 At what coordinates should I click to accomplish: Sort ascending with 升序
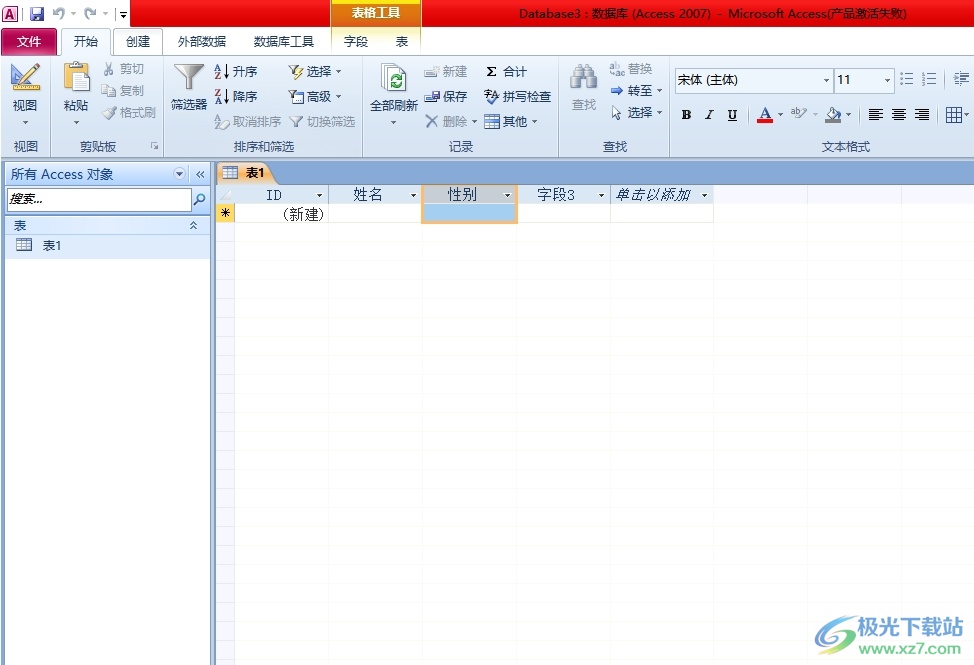[235, 71]
